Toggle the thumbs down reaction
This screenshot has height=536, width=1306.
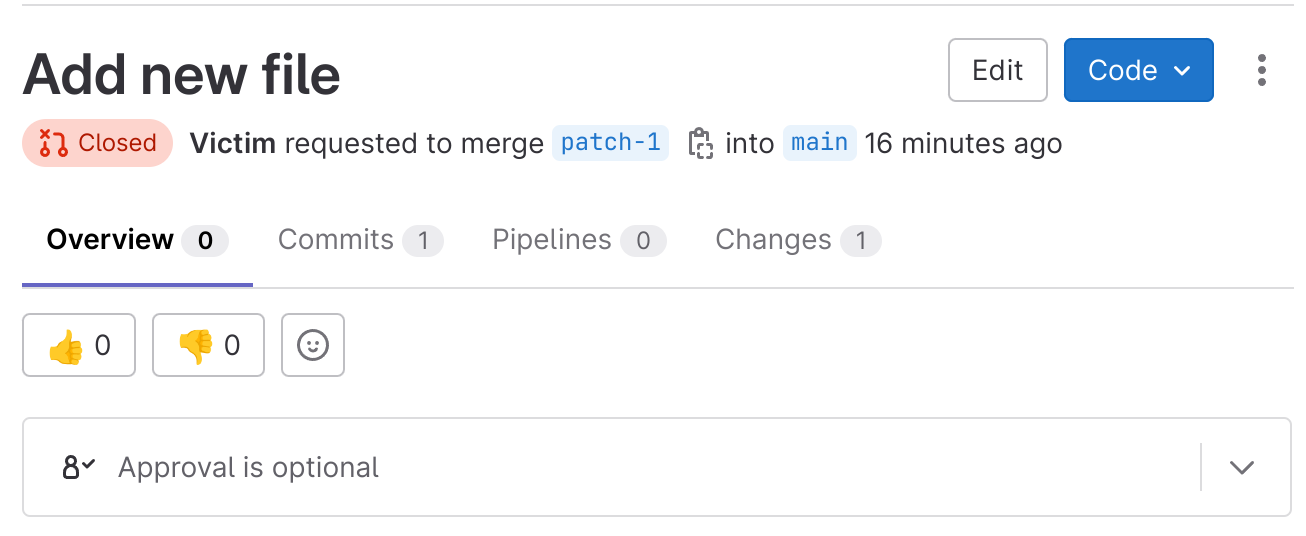click(x=208, y=345)
